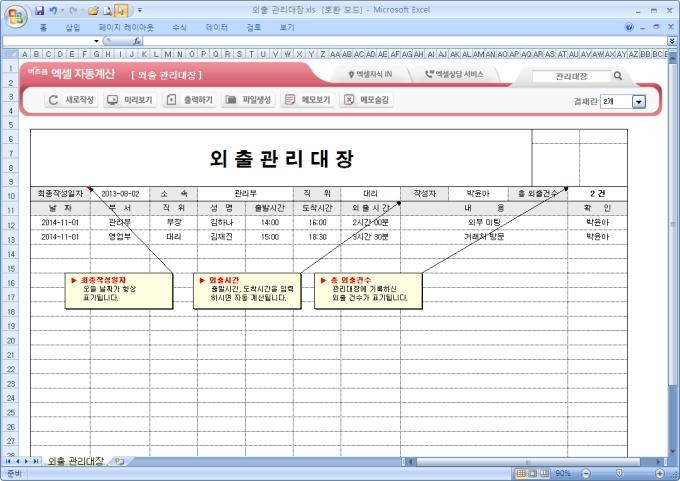This screenshot has height=481, width=680.
Task: Click the Undo arrow icon
Action: [x=53, y=10]
